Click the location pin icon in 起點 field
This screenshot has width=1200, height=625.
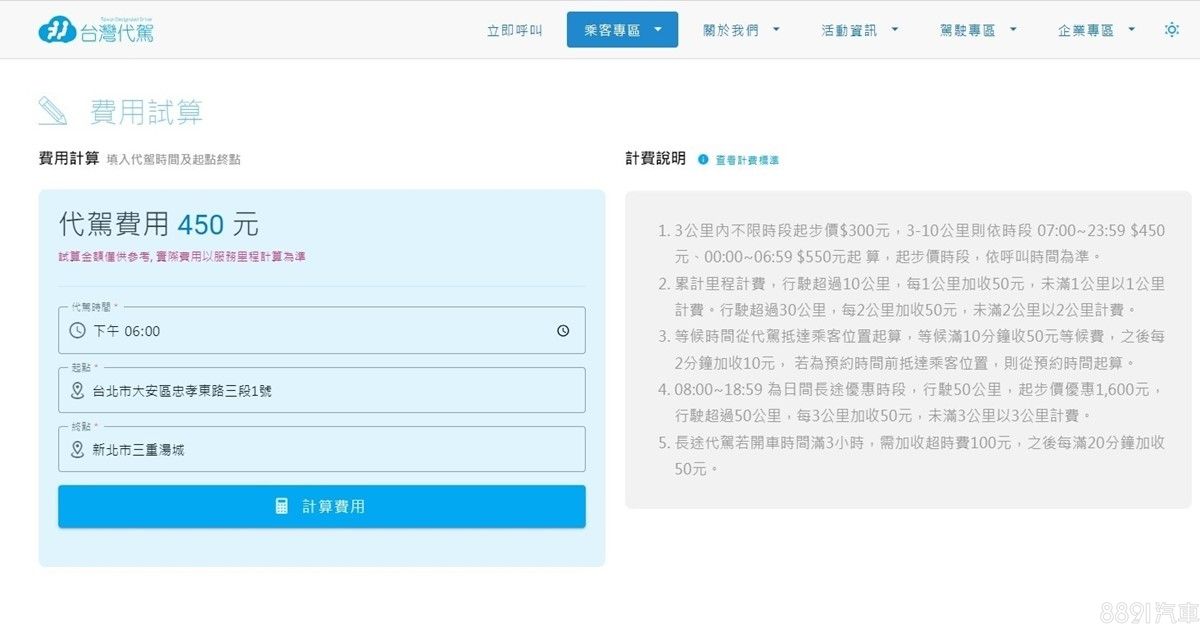78,391
